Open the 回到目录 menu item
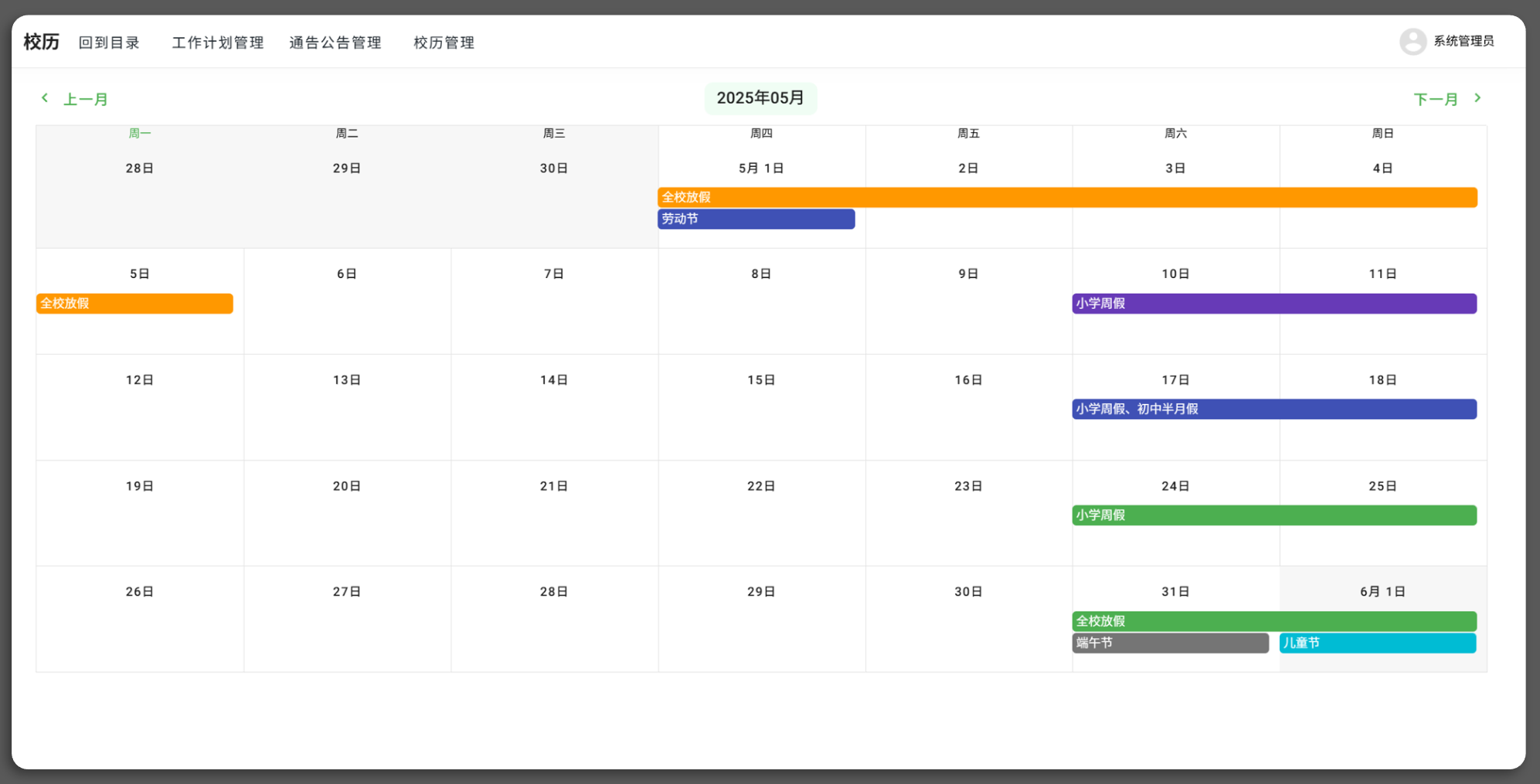The image size is (1540, 784). pos(109,42)
